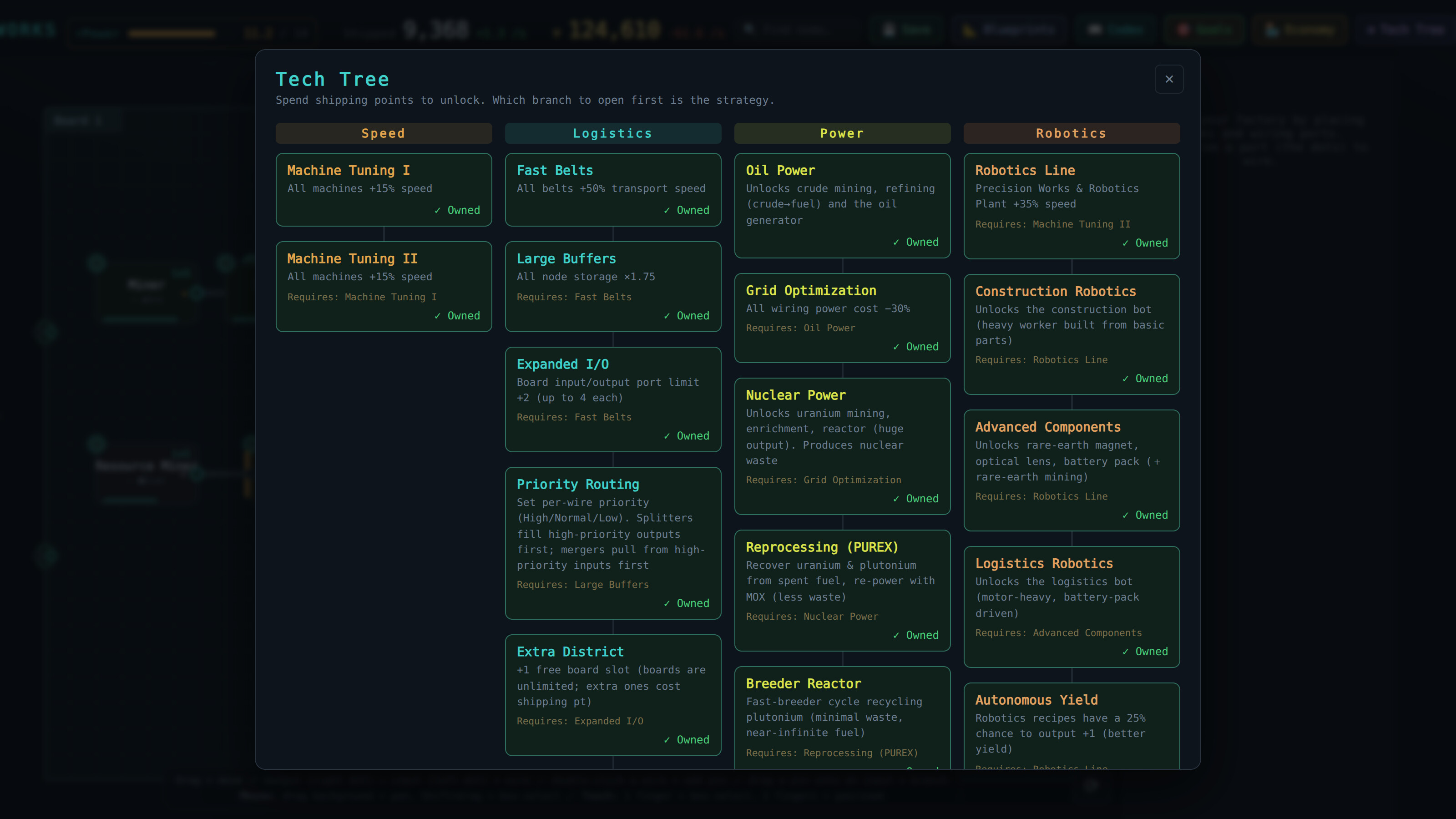Select the Robotics Line tech card
The image size is (1456, 819).
point(1072,206)
